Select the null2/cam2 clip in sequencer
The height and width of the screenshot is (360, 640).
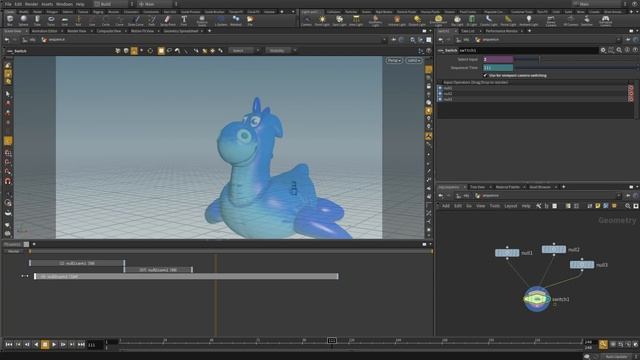pyautogui.click(x=158, y=270)
